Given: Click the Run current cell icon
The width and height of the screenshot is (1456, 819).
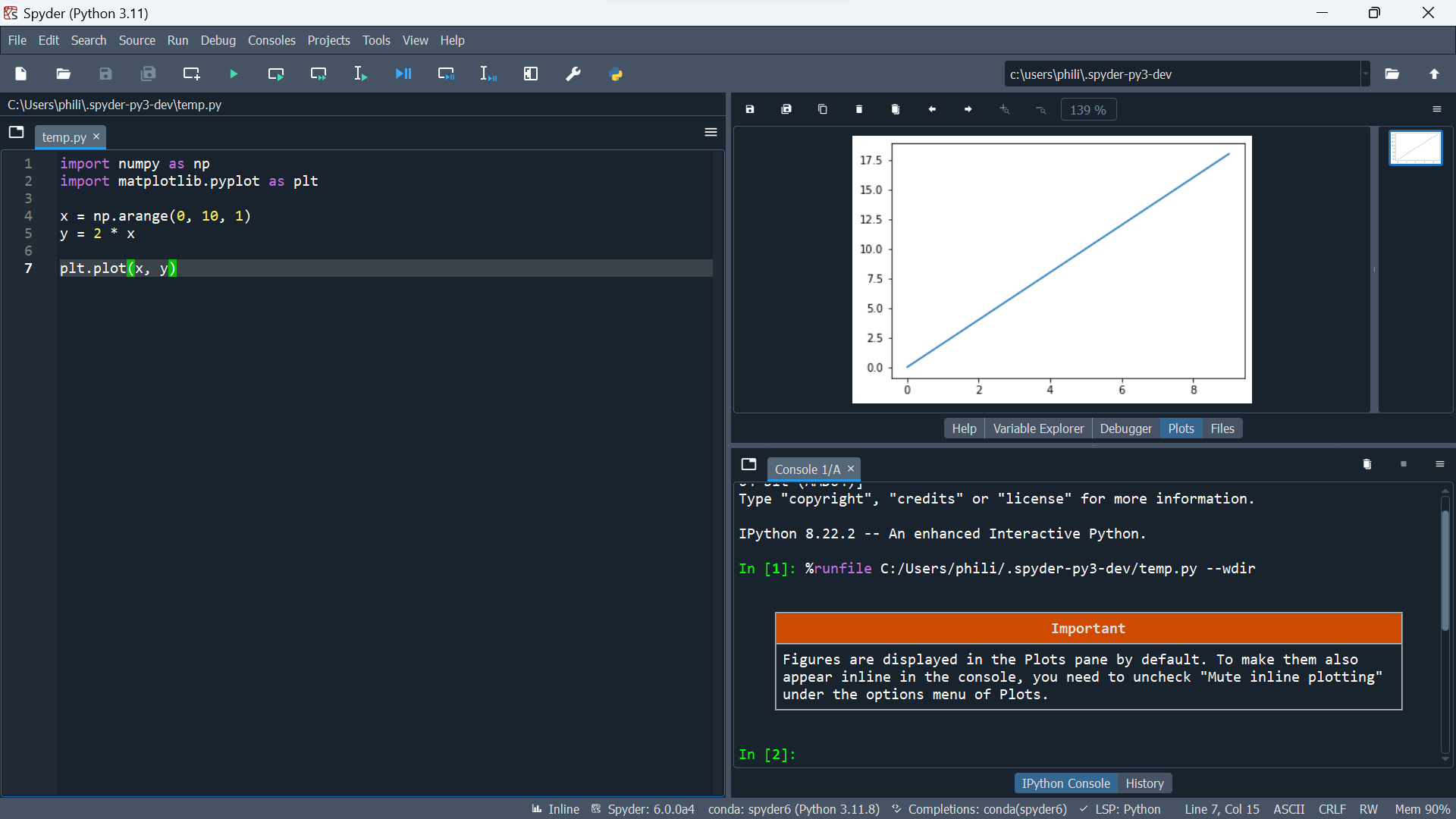Looking at the screenshot, I should point(276,74).
